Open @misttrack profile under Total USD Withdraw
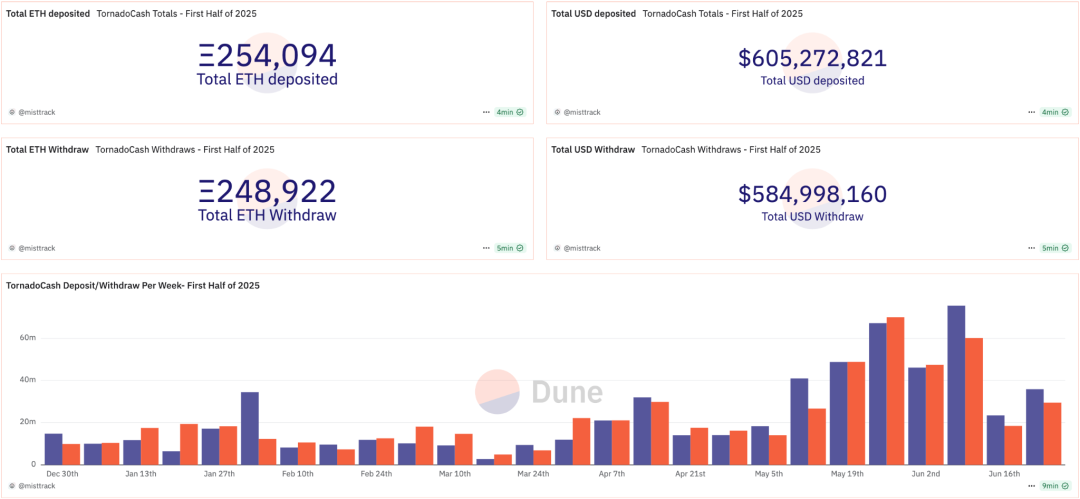 tap(581, 248)
